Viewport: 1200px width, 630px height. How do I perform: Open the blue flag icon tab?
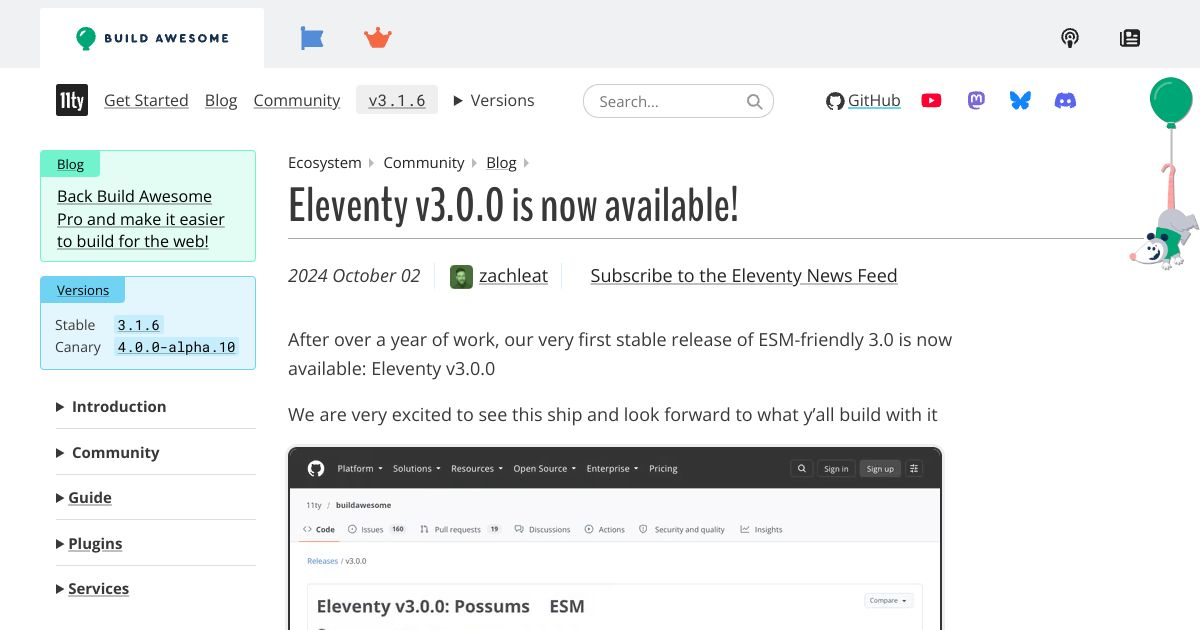coord(312,38)
